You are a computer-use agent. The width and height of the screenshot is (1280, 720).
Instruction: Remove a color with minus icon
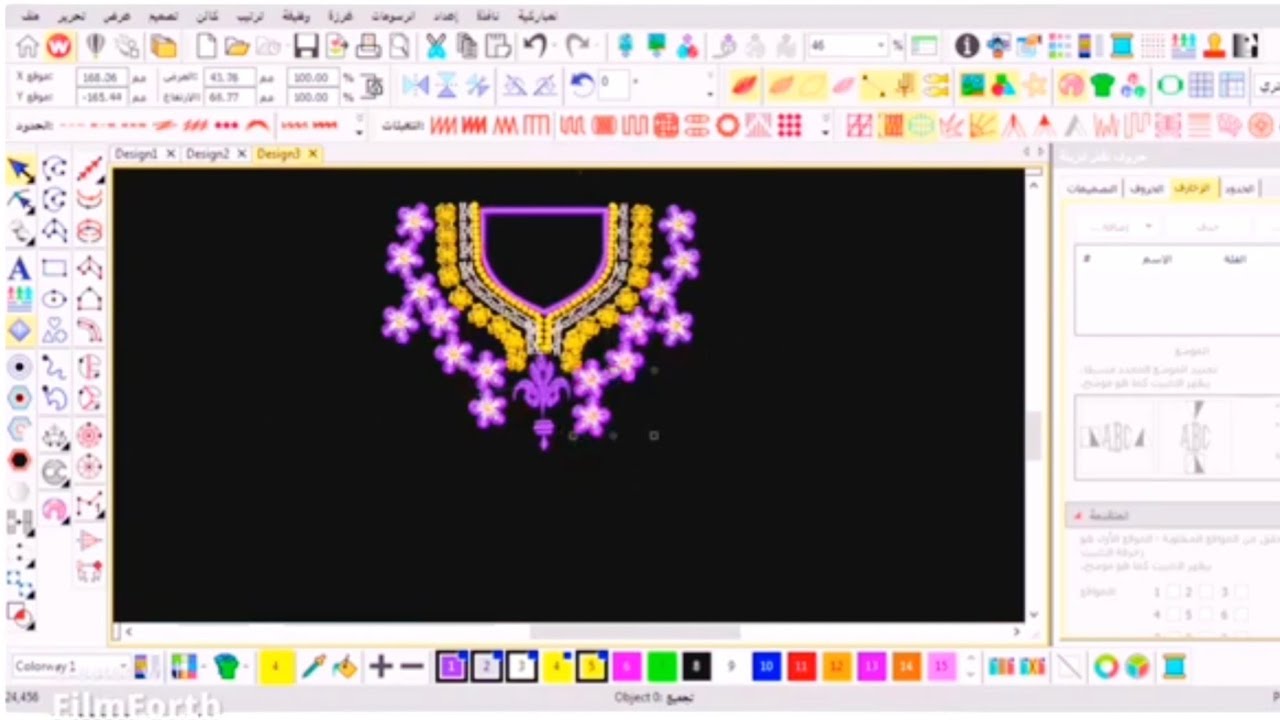pos(412,666)
